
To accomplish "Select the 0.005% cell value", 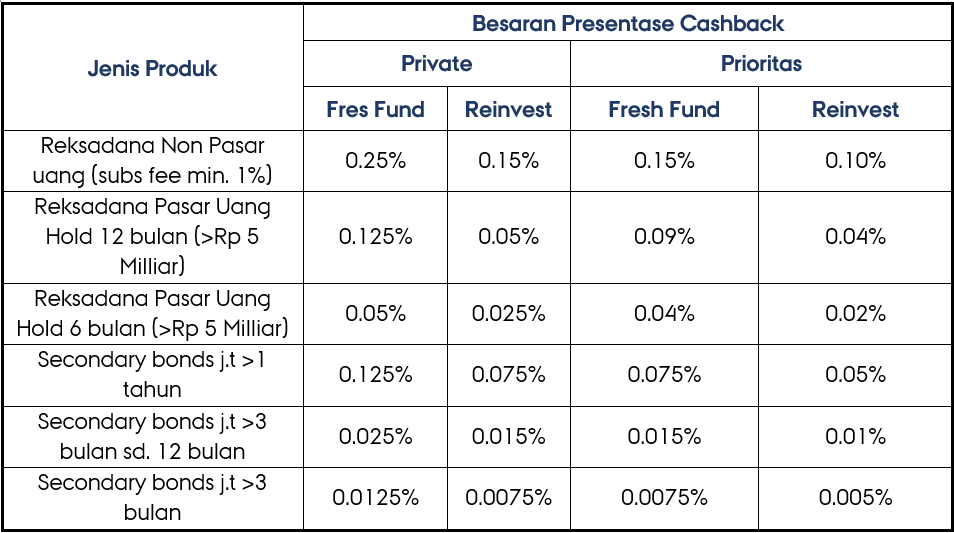I will 855,497.
